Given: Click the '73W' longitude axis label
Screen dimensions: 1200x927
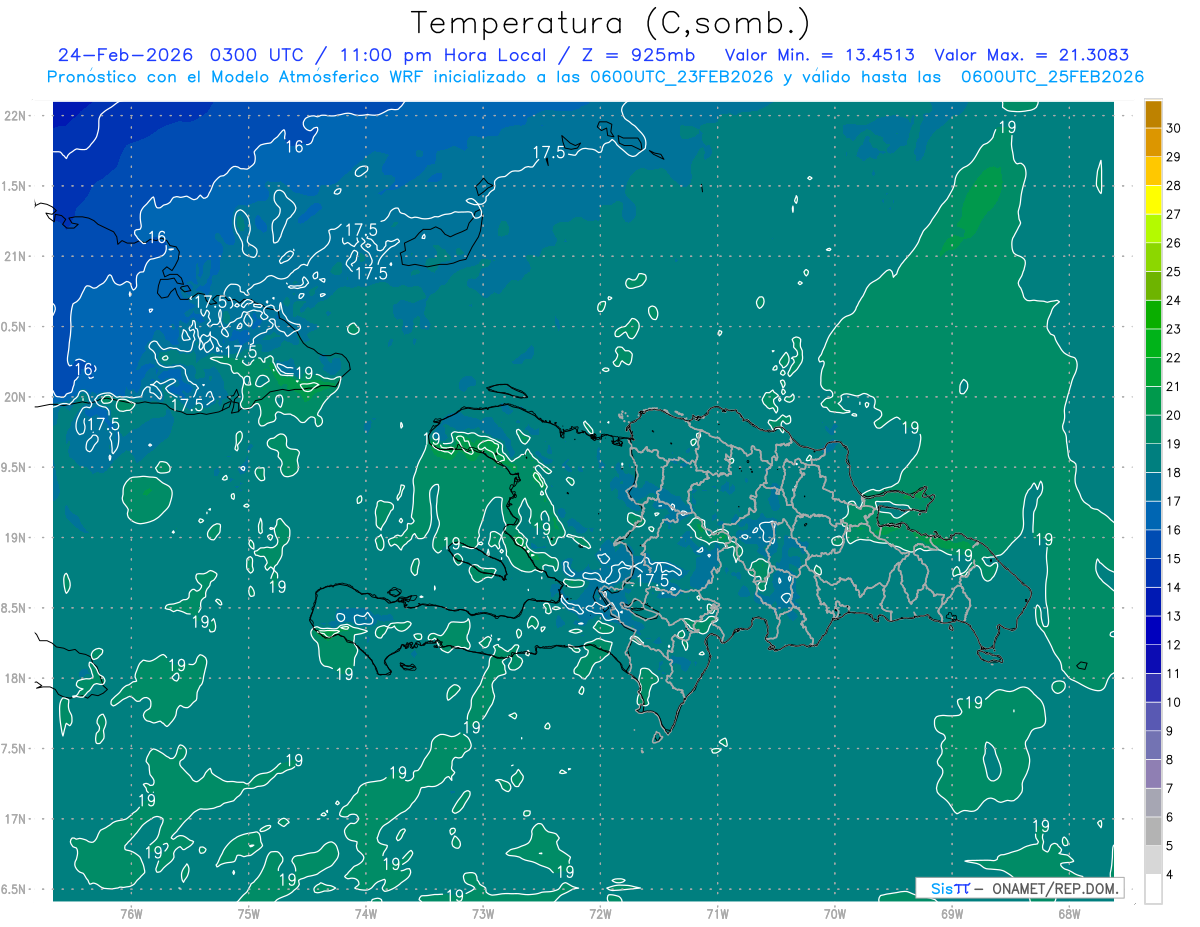Looking at the screenshot, I should [x=483, y=913].
